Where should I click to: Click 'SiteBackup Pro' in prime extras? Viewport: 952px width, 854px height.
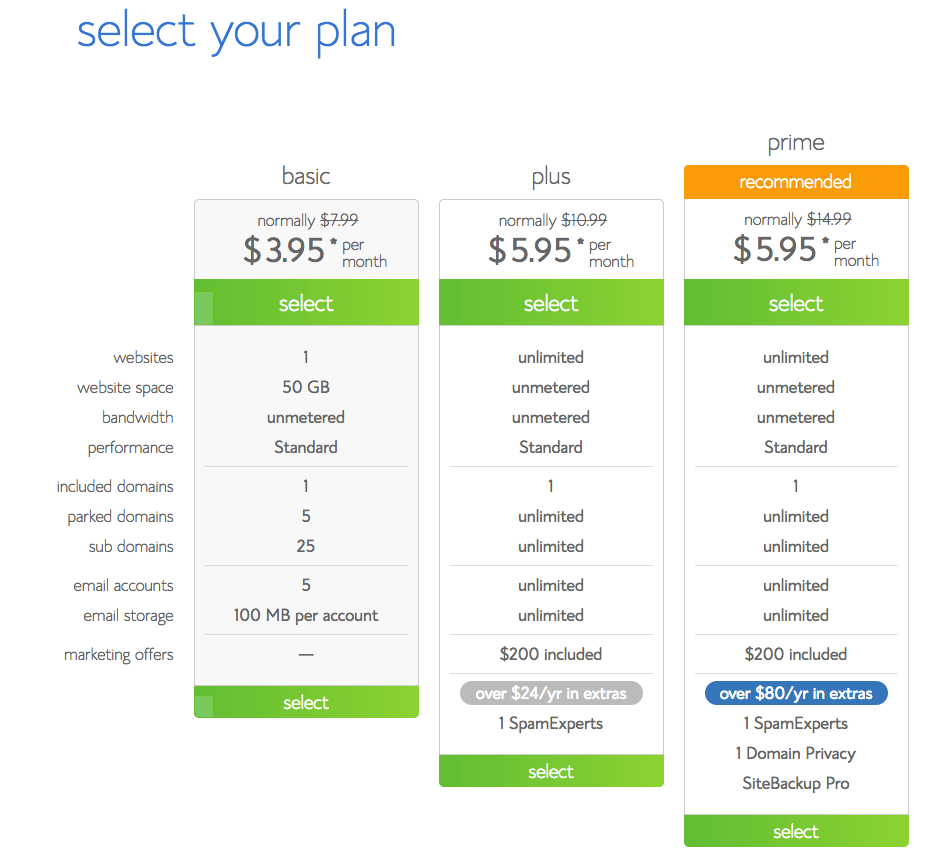pyautogui.click(x=796, y=783)
